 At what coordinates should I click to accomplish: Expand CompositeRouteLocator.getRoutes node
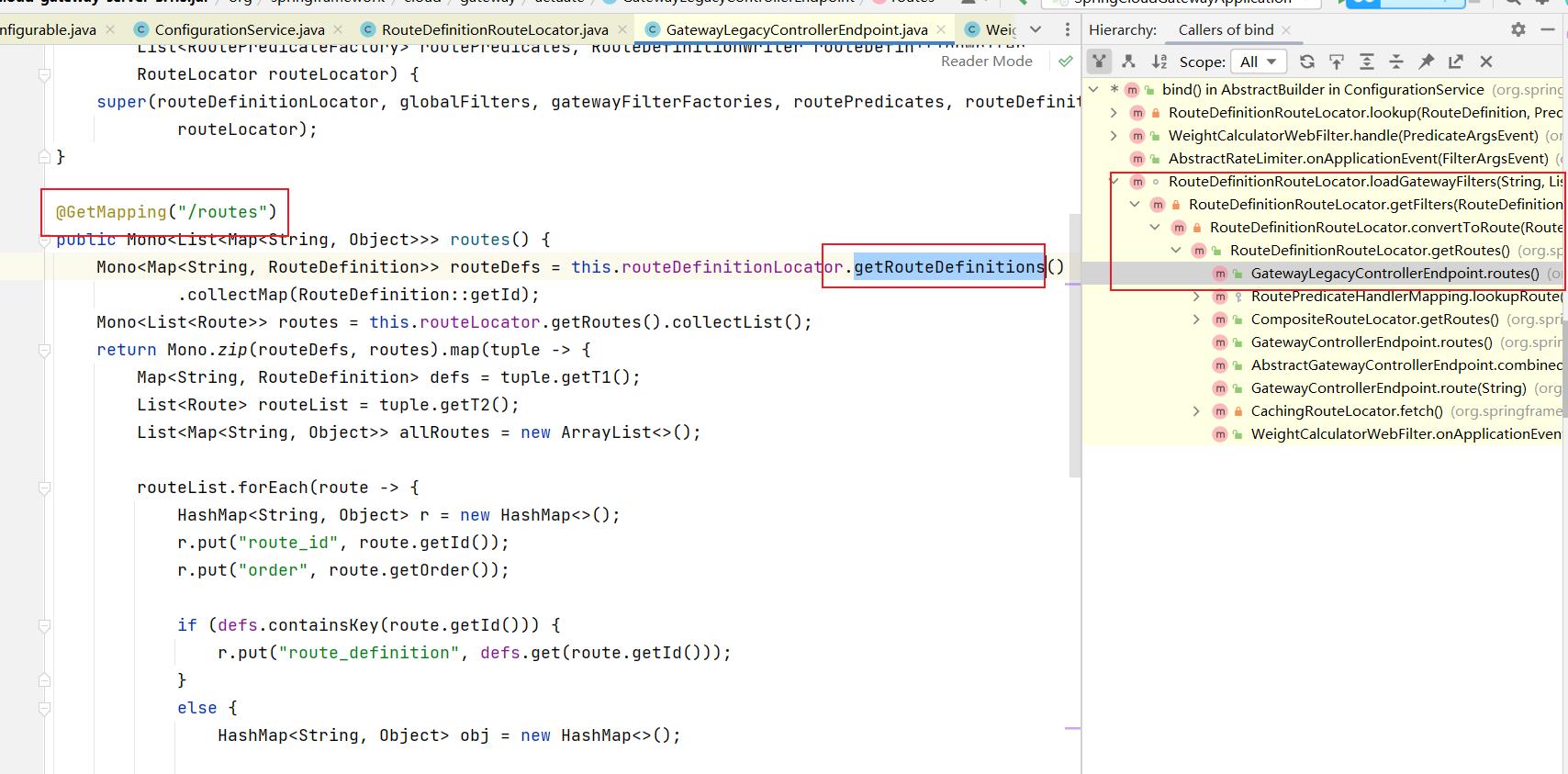tap(1196, 319)
